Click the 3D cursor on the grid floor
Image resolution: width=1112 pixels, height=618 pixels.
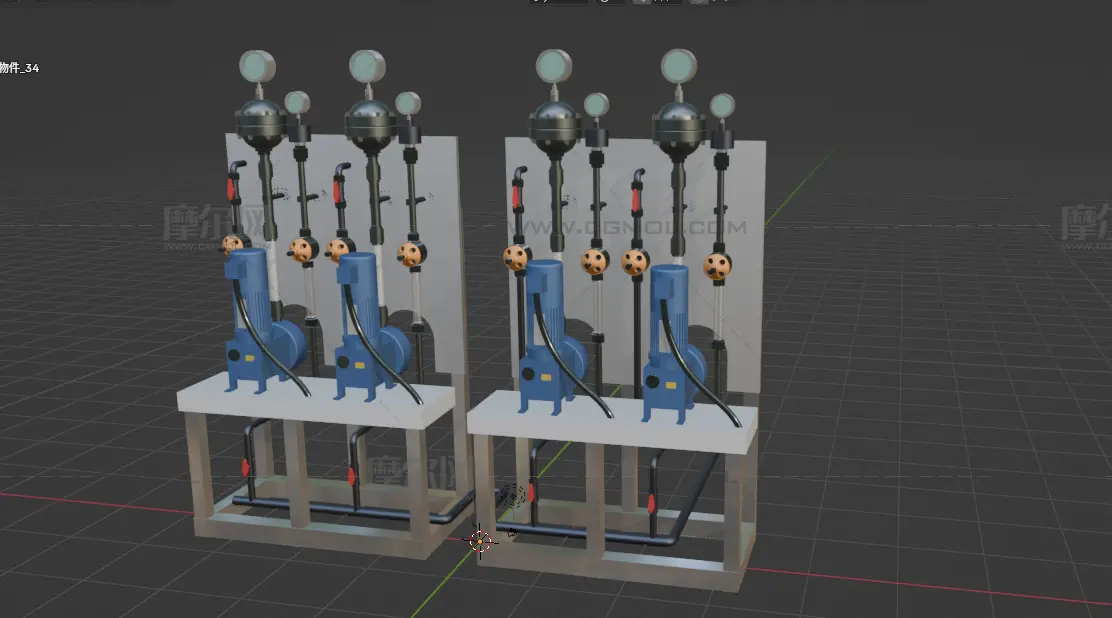click(x=481, y=541)
